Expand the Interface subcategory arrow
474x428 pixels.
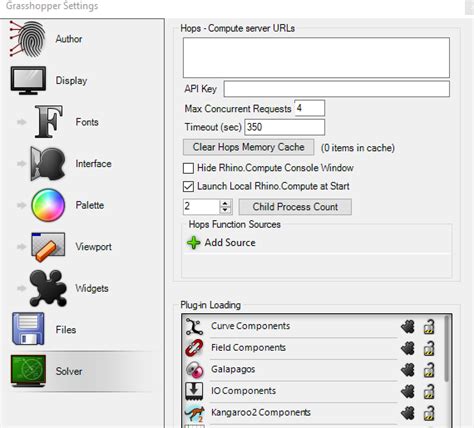(x=22, y=163)
